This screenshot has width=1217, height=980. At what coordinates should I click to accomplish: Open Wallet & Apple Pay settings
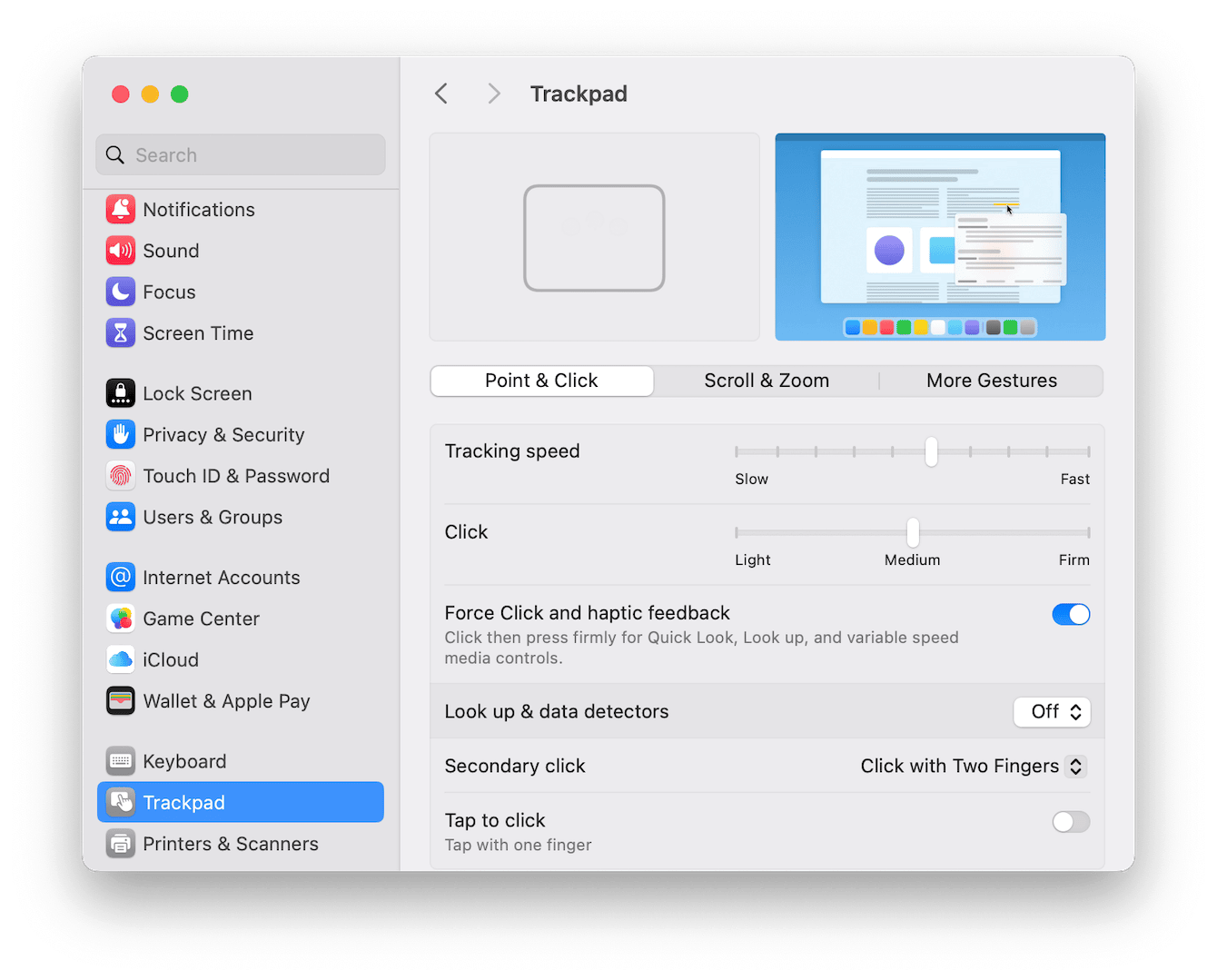(226, 701)
